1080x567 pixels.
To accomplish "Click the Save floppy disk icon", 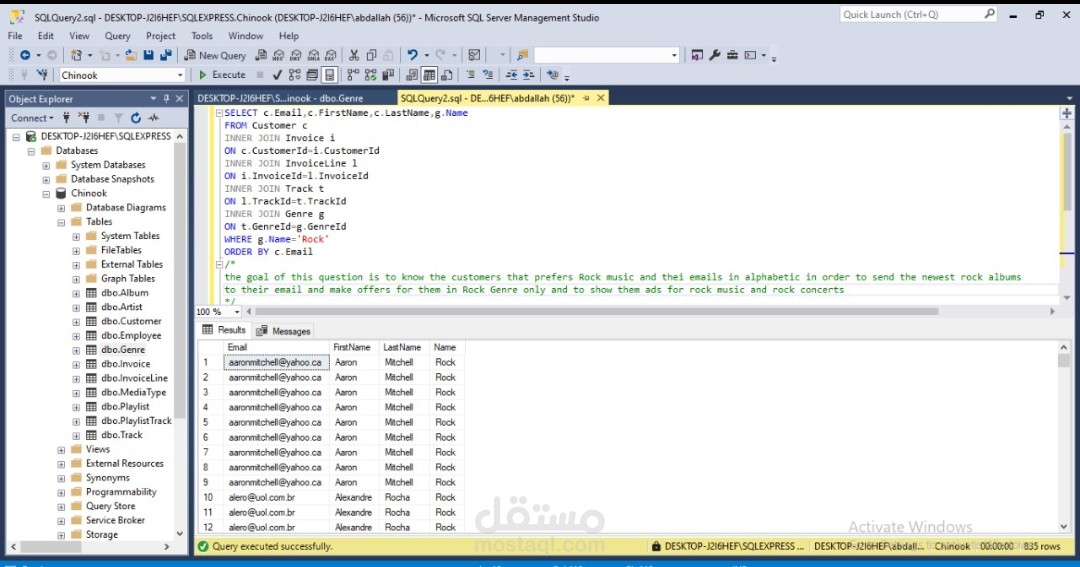I will pyautogui.click(x=148, y=55).
